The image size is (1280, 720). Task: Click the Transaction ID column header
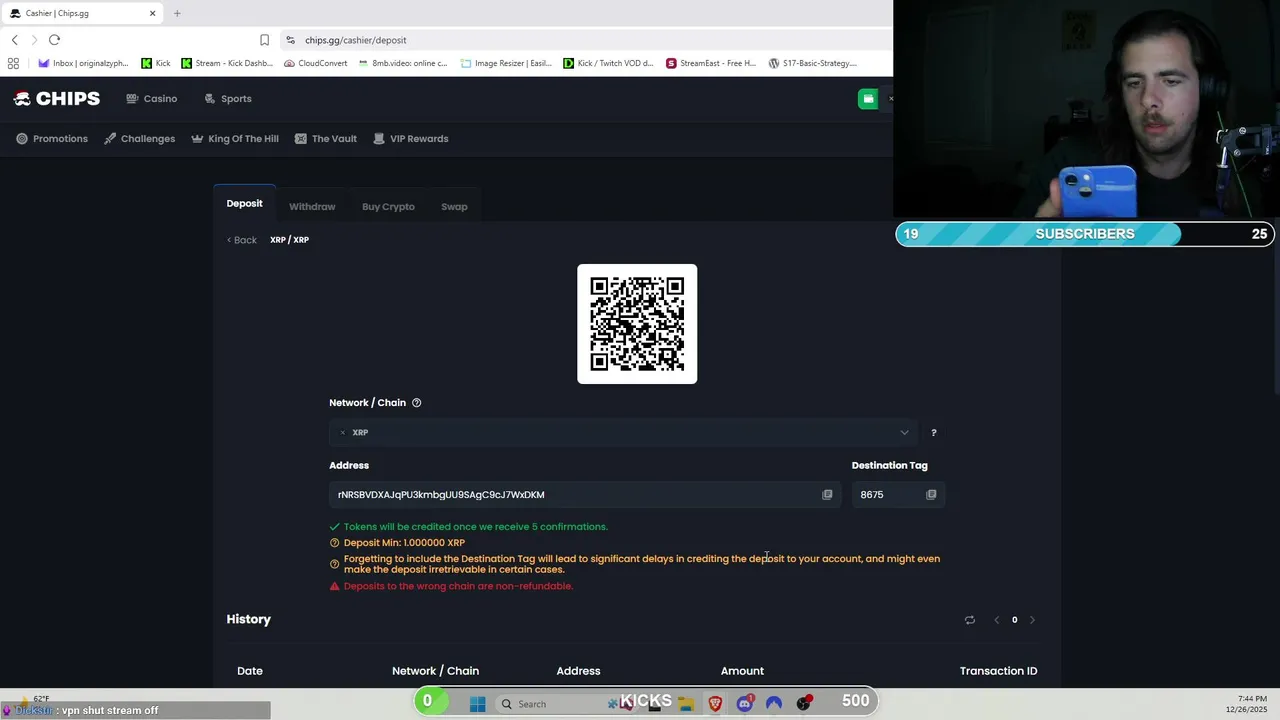998,671
